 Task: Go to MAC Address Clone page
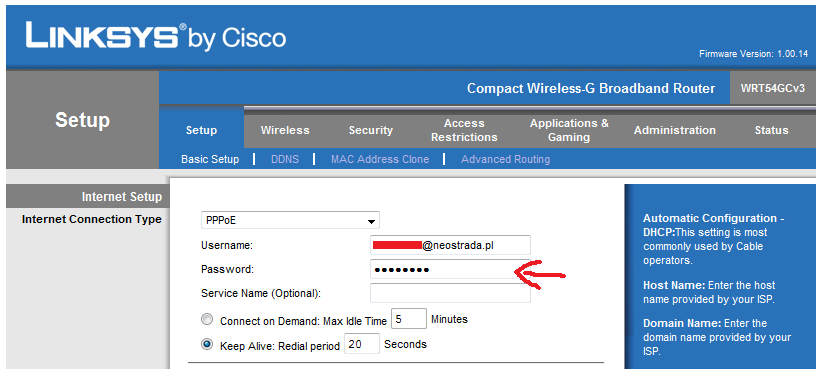(379, 159)
